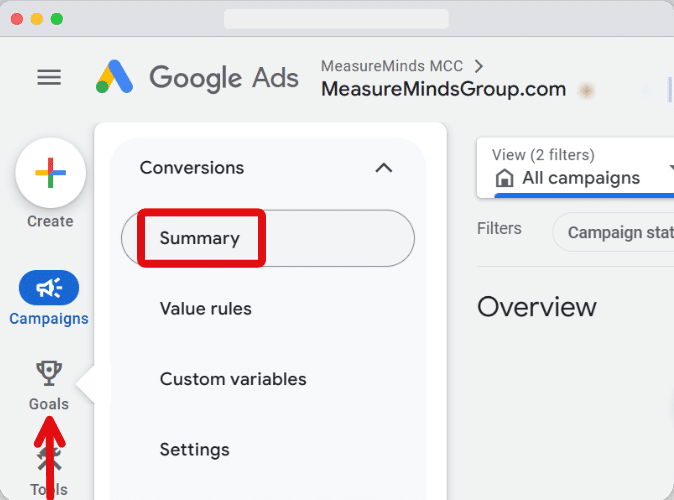Viewport: 674px width, 500px height.
Task: Click the orange account status dot
Action: pos(585,91)
